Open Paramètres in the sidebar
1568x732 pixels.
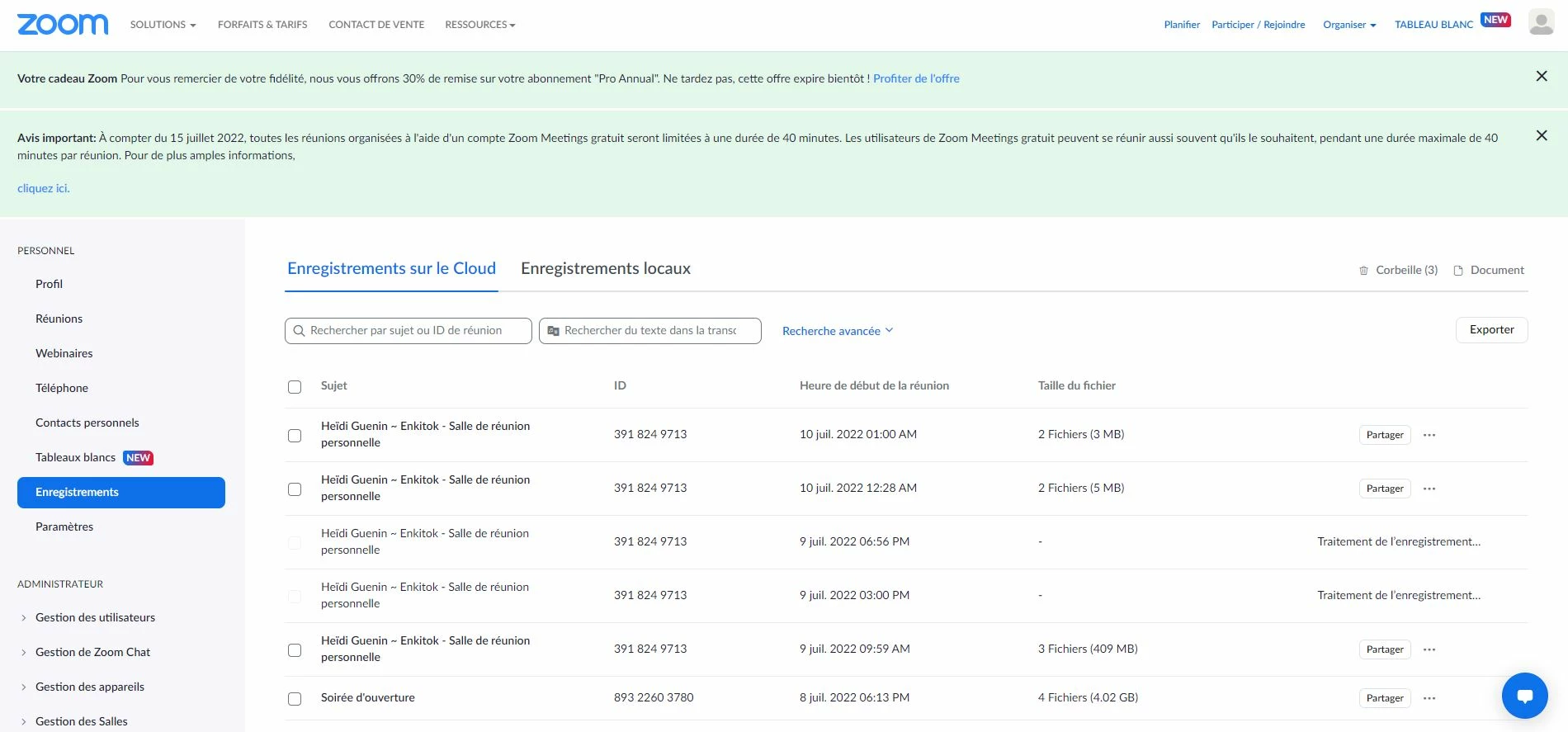tap(64, 527)
